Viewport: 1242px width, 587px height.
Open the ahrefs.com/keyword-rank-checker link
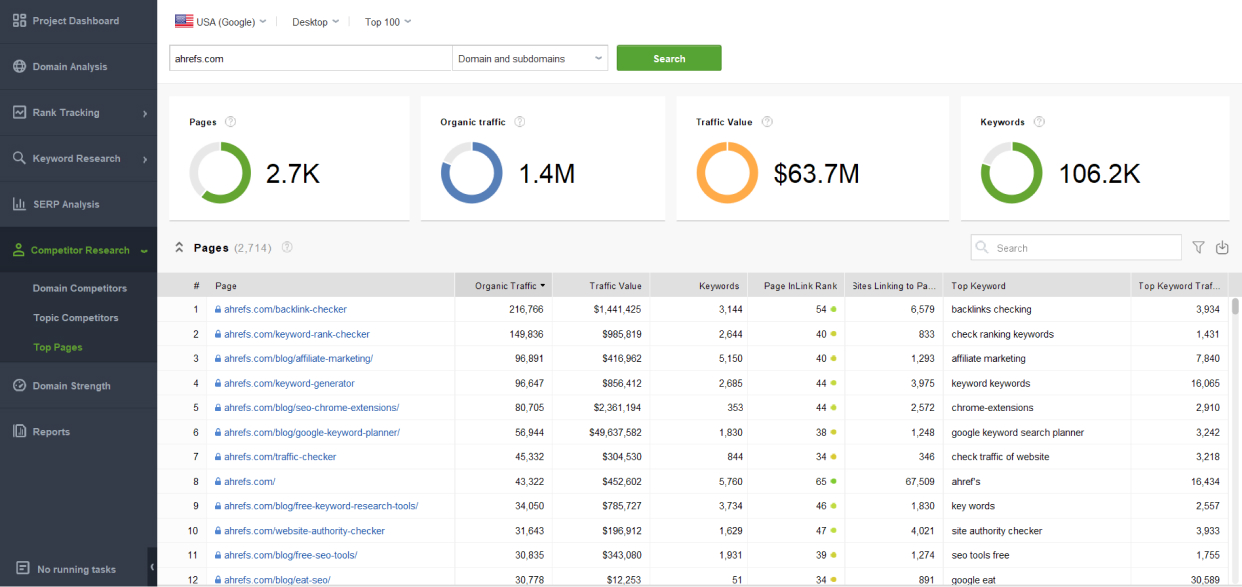coord(297,334)
